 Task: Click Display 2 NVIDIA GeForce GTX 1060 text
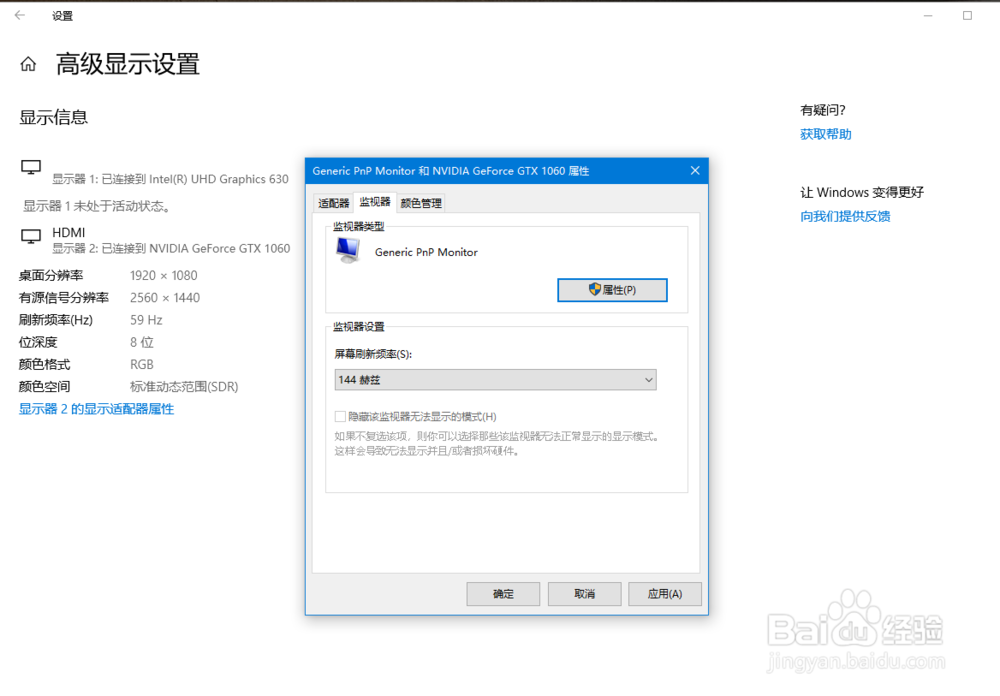click(x=171, y=248)
